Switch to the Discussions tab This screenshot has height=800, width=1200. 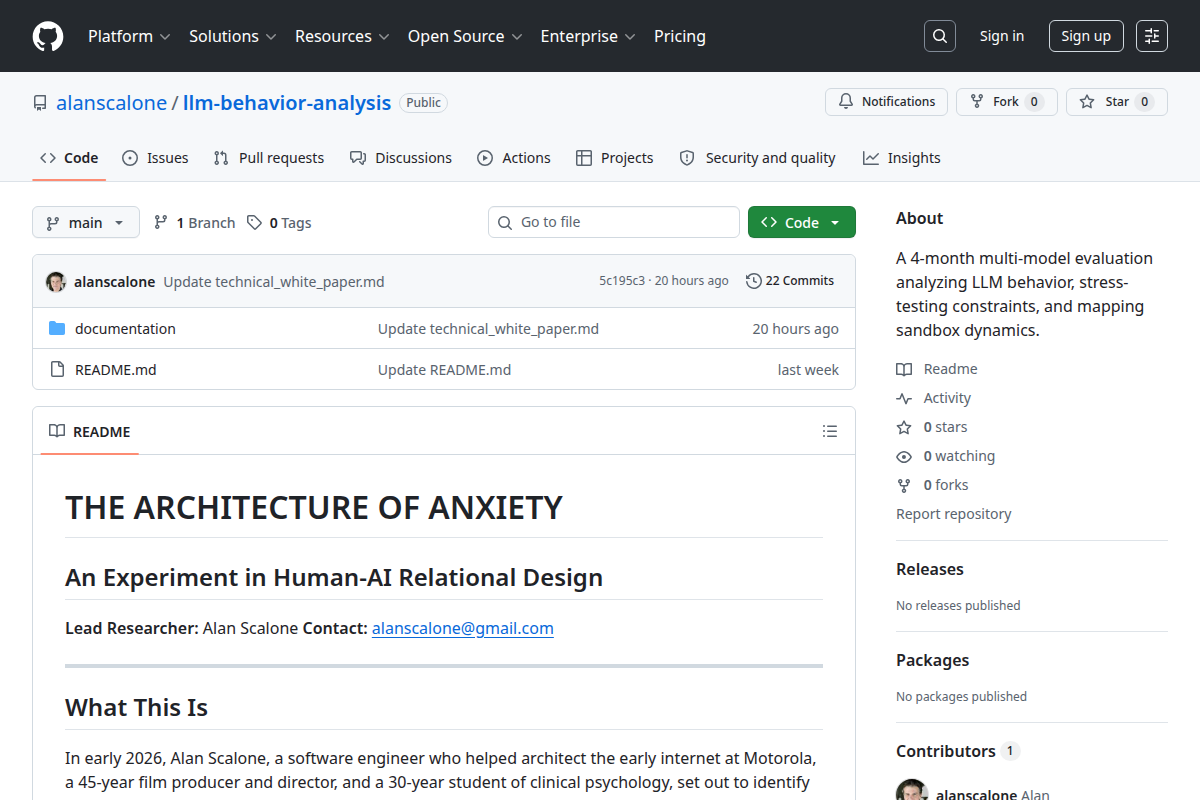pyautogui.click(x=401, y=158)
